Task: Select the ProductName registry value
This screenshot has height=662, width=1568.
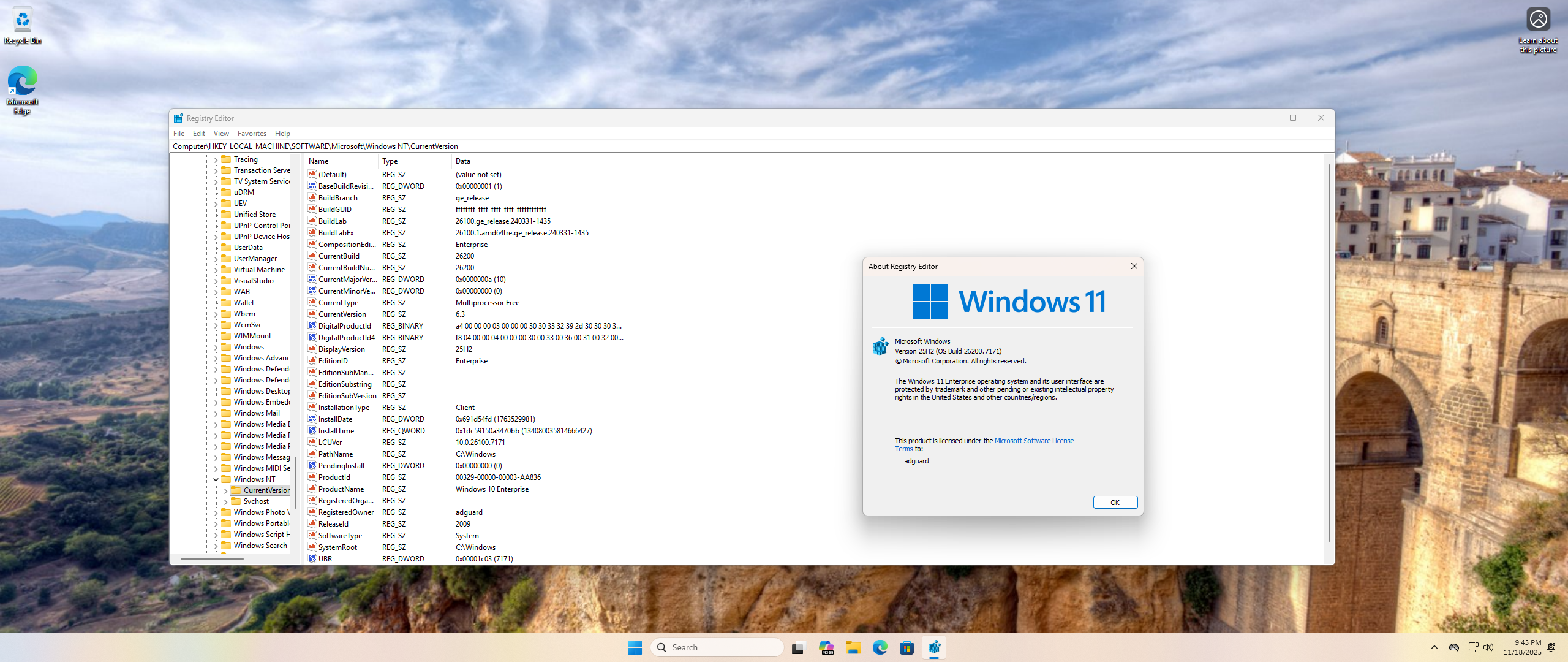Action: 341,489
